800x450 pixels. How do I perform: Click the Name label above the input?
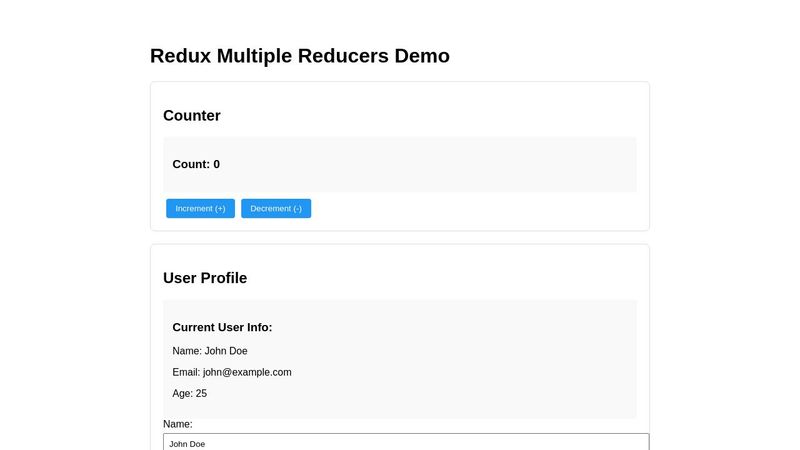tap(177, 424)
